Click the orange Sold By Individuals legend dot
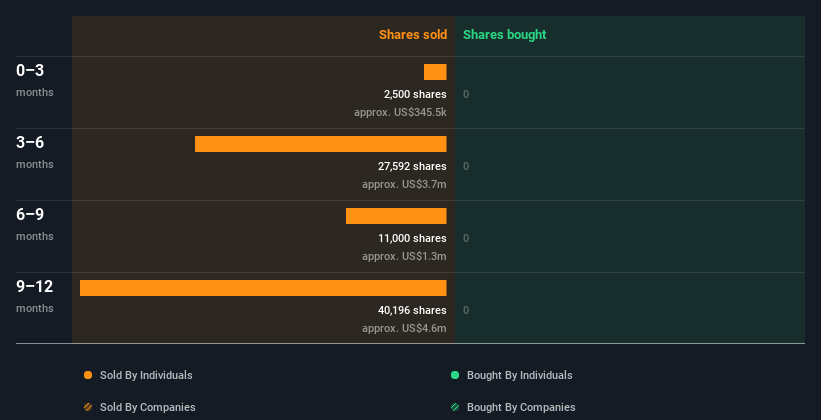This screenshot has height=420, width=821. pyautogui.click(x=88, y=375)
